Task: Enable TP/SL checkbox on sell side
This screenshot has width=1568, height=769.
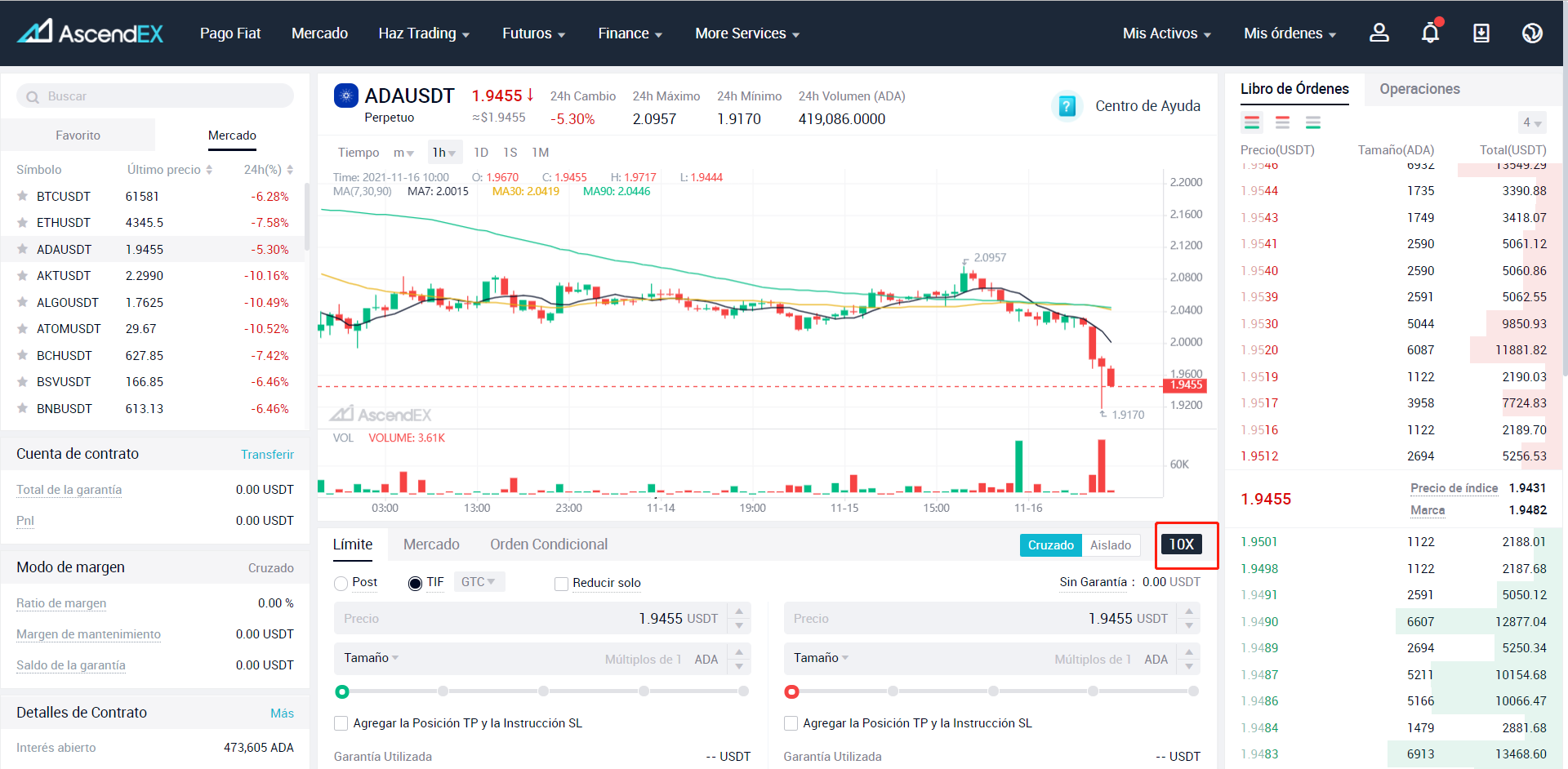Action: pos(791,723)
